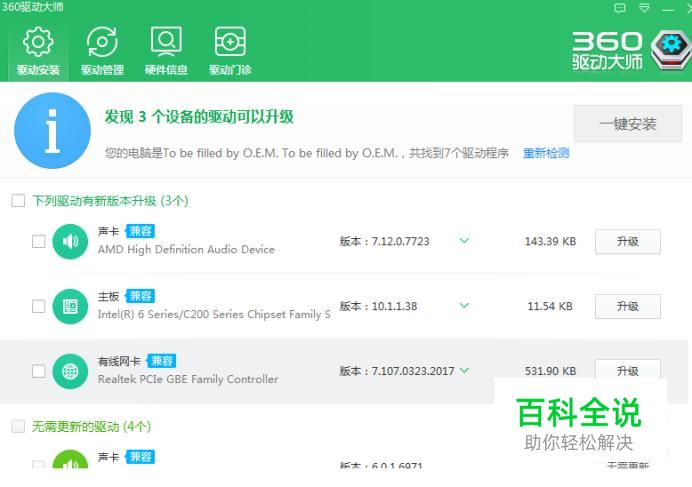Upgrade the AMD High Definition Audio driver
Screen dimensions: 692x487
[x=628, y=241]
